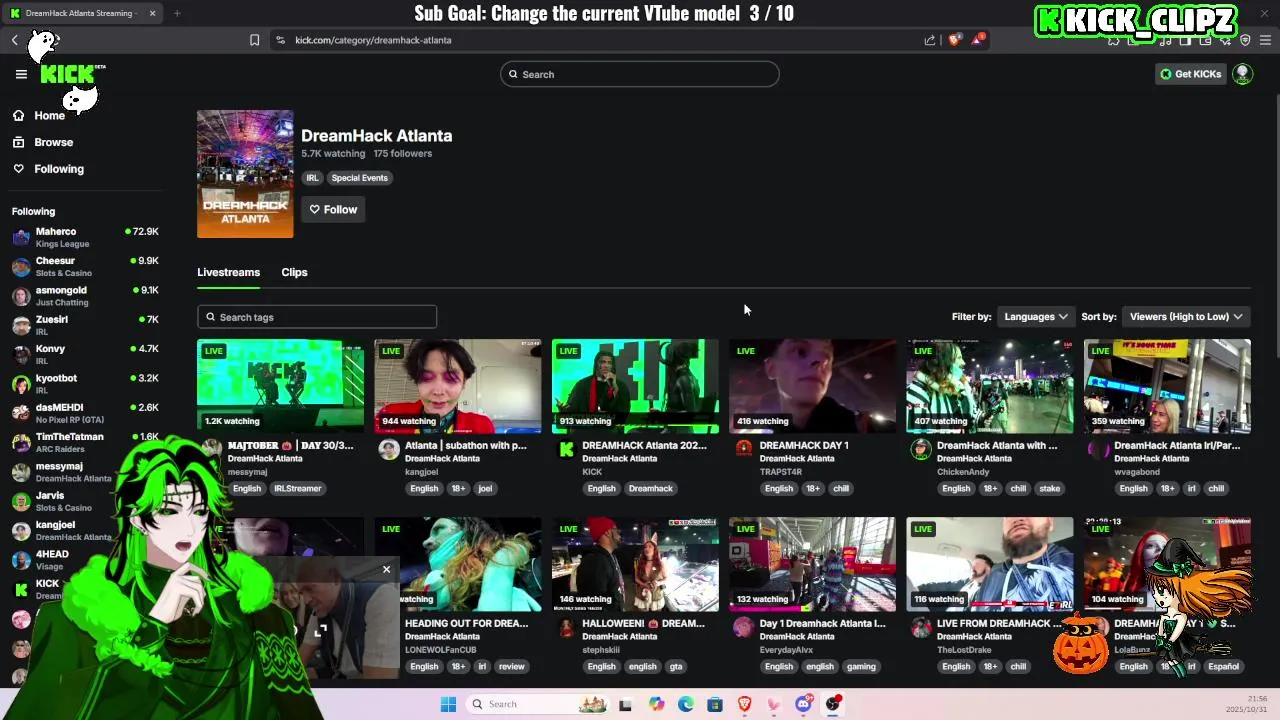This screenshot has height=720, width=1280.
Task: Open the browser extensions puzzle icon
Action: tap(1113, 40)
